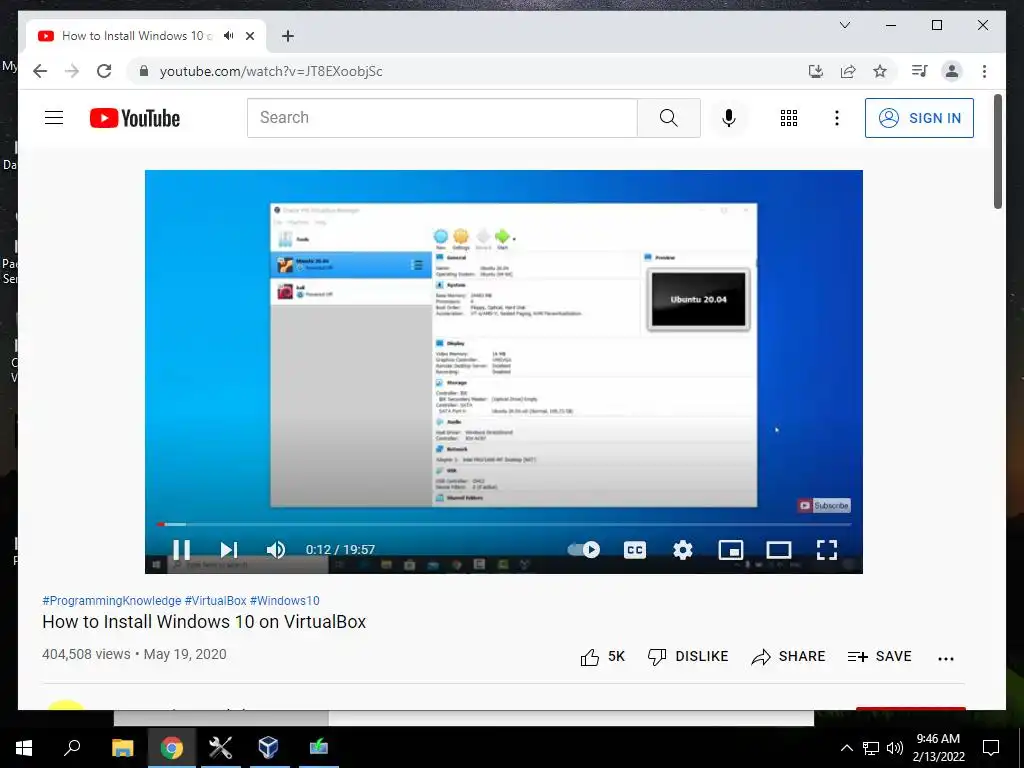This screenshot has height=768, width=1024.
Task: Close the YouTube browser tab
Action: 249,36
